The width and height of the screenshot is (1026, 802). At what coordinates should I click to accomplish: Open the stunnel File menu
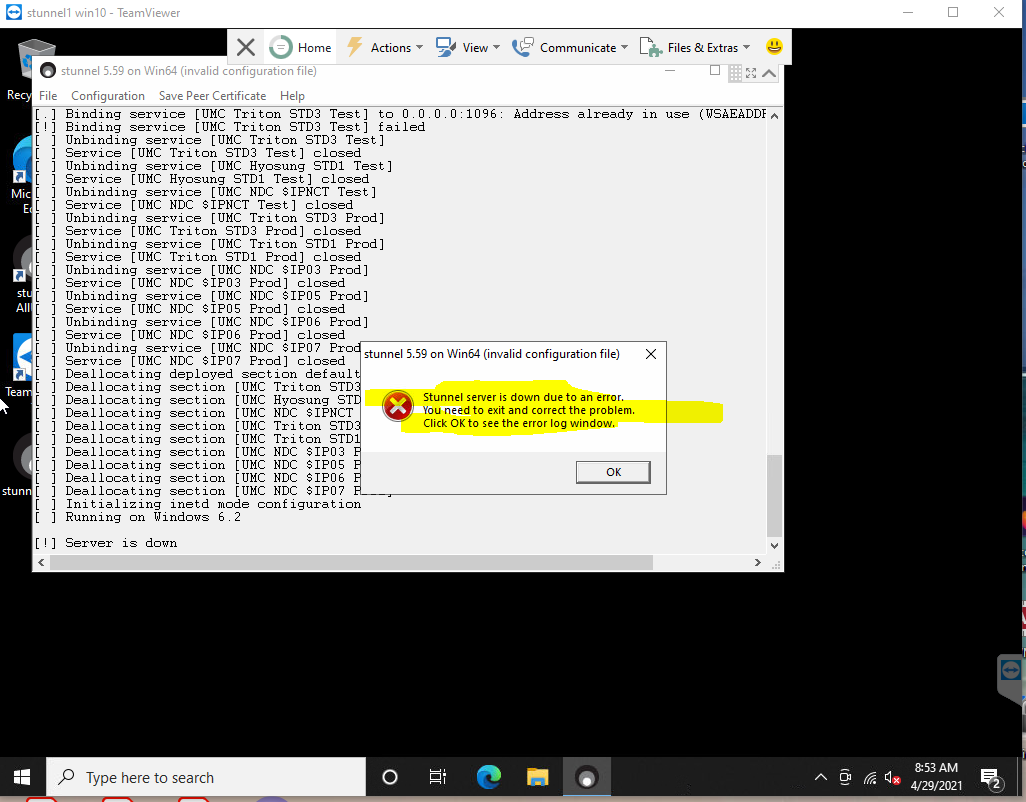pos(48,96)
